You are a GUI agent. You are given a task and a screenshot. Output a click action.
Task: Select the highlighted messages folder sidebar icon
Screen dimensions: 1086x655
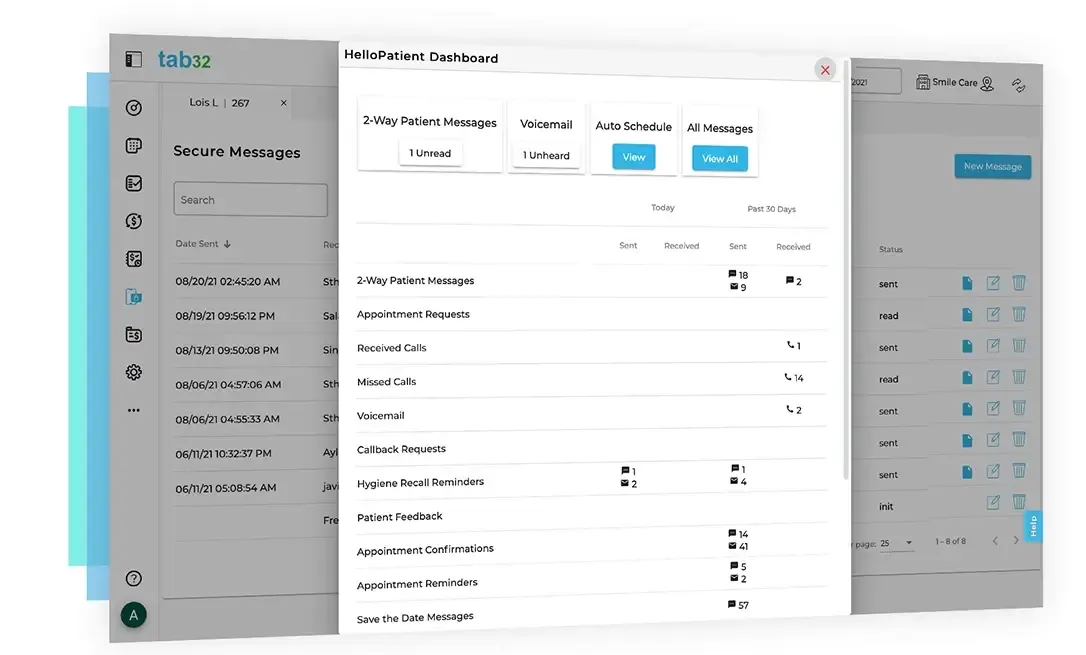pyautogui.click(x=134, y=297)
